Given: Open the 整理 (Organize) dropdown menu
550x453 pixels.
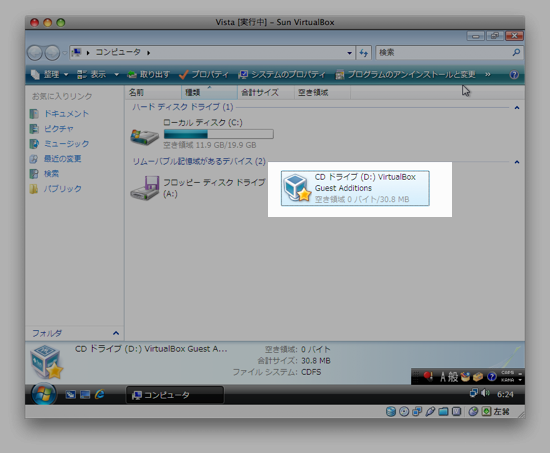Looking at the screenshot, I should [x=49, y=74].
